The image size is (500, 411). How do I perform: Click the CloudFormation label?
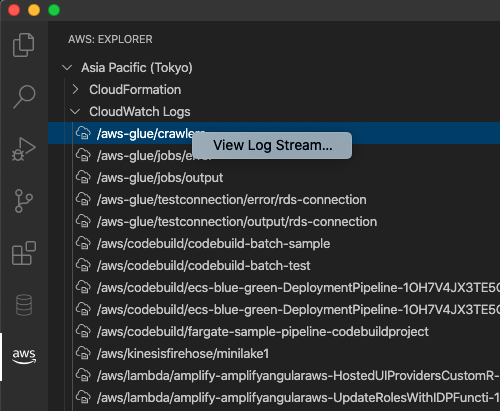(x=135, y=90)
